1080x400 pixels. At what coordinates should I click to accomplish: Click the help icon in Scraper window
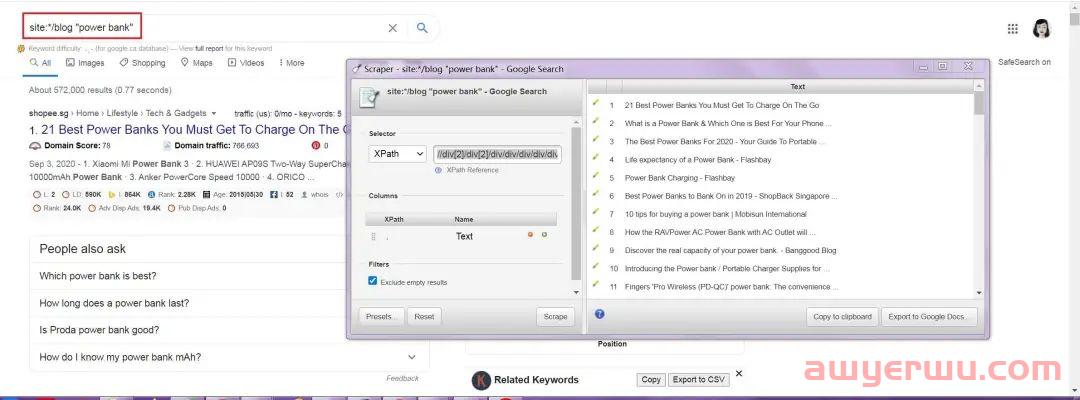[x=599, y=314]
